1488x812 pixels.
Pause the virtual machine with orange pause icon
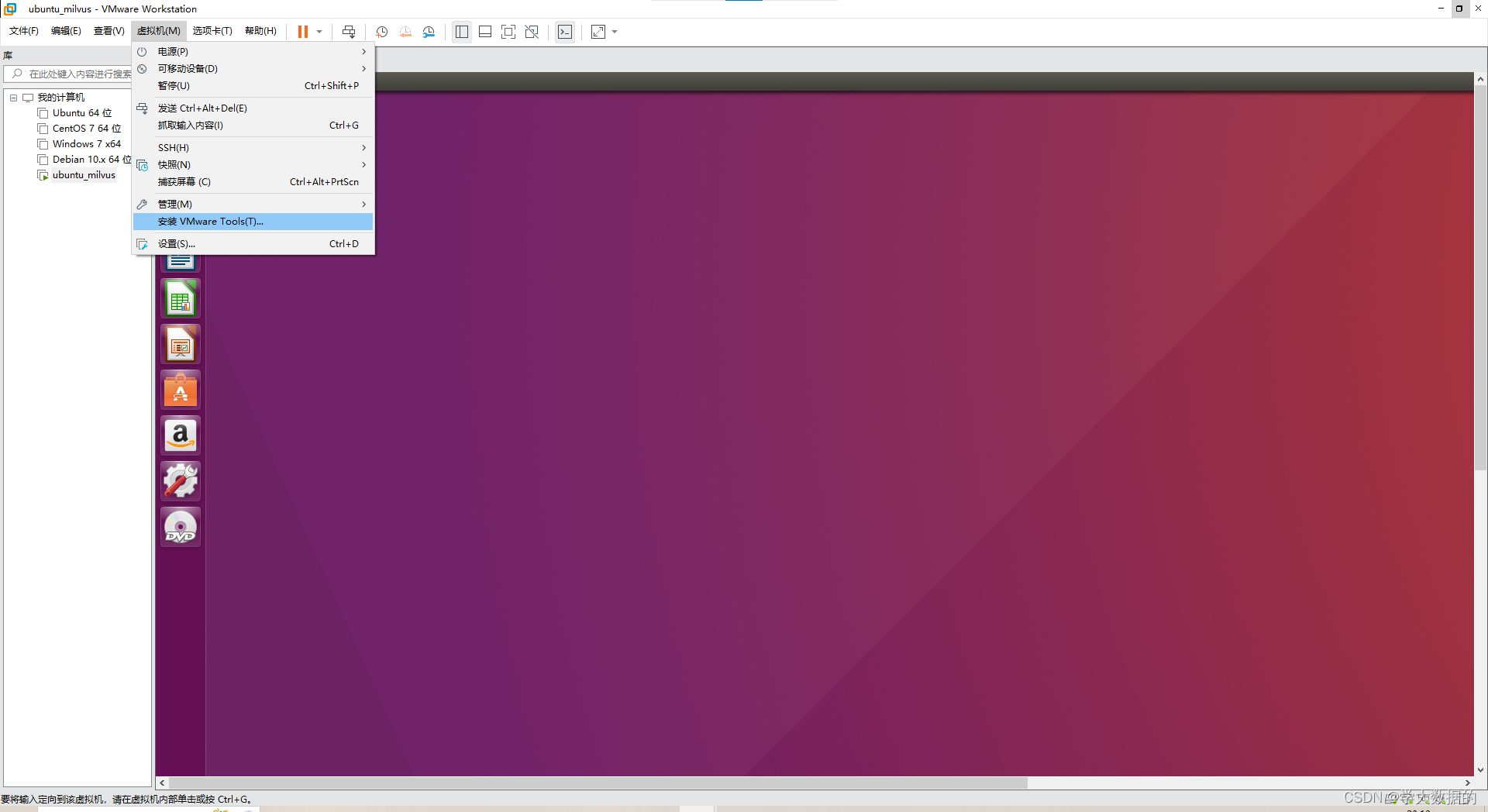(x=303, y=32)
